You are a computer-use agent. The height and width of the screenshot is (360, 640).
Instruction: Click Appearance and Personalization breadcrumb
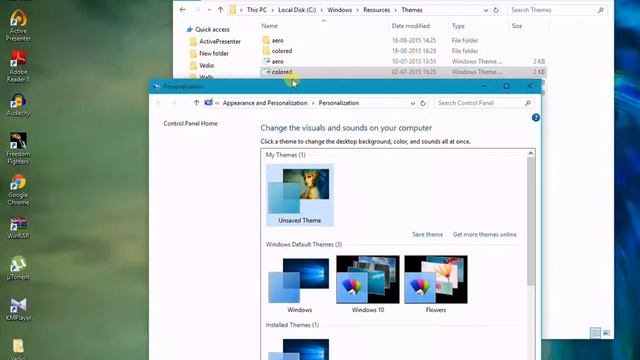pyautogui.click(x=265, y=103)
